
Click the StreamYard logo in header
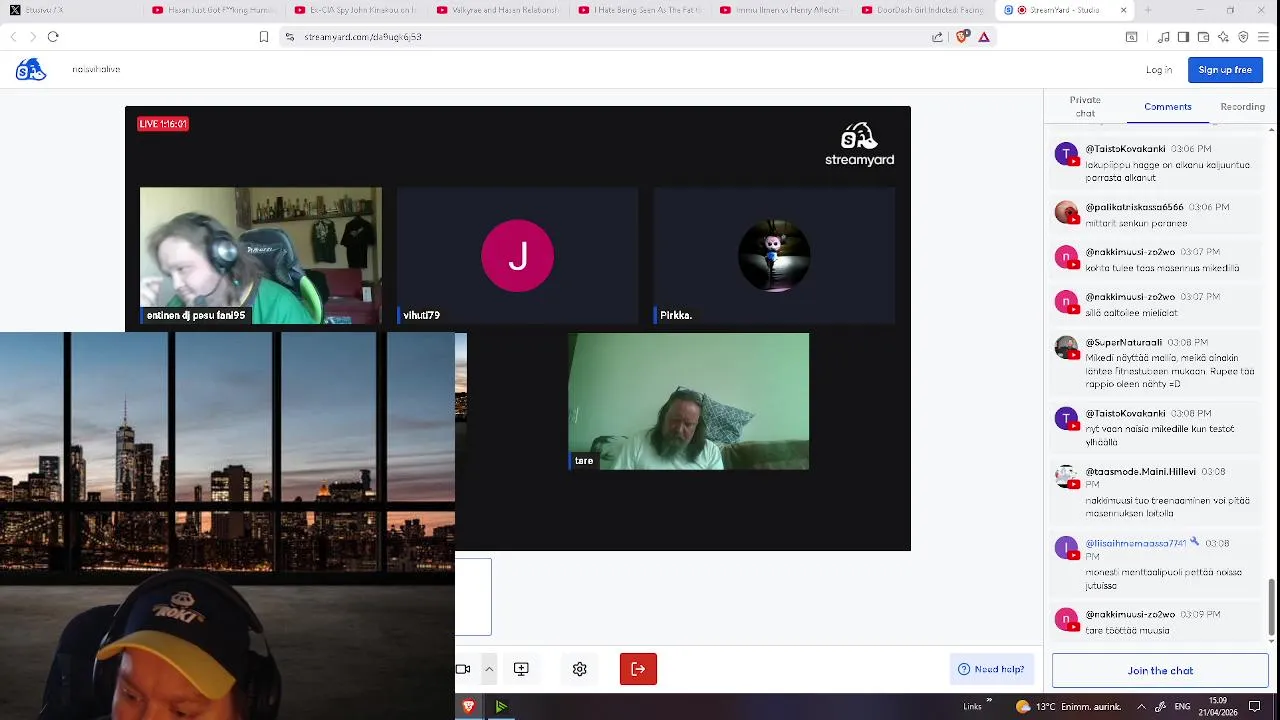click(31, 70)
